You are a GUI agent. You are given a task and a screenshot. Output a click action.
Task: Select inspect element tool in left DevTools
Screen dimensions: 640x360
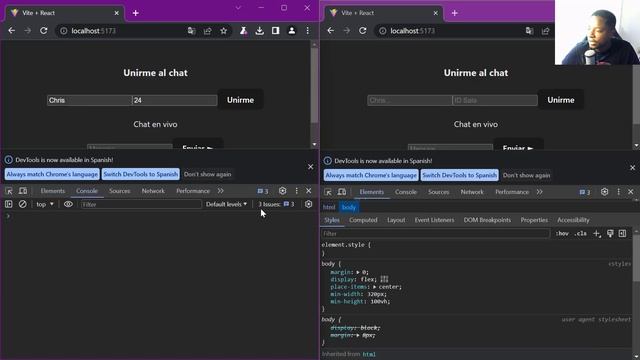pos(9,191)
